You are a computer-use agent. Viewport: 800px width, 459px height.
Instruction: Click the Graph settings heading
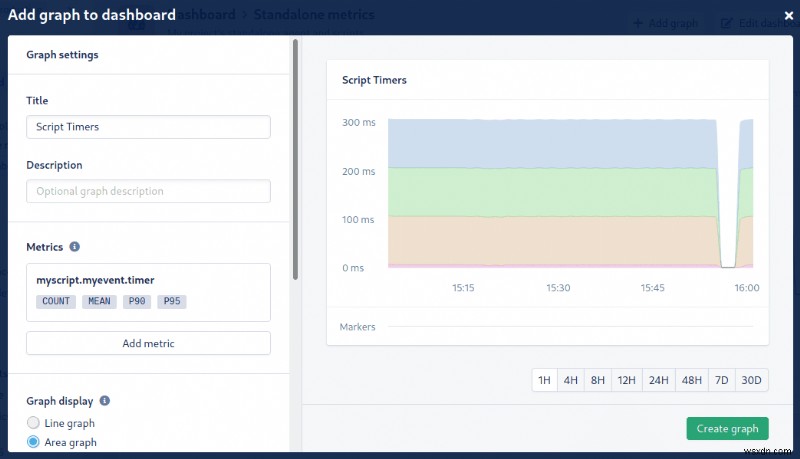pyautogui.click(x=62, y=55)
